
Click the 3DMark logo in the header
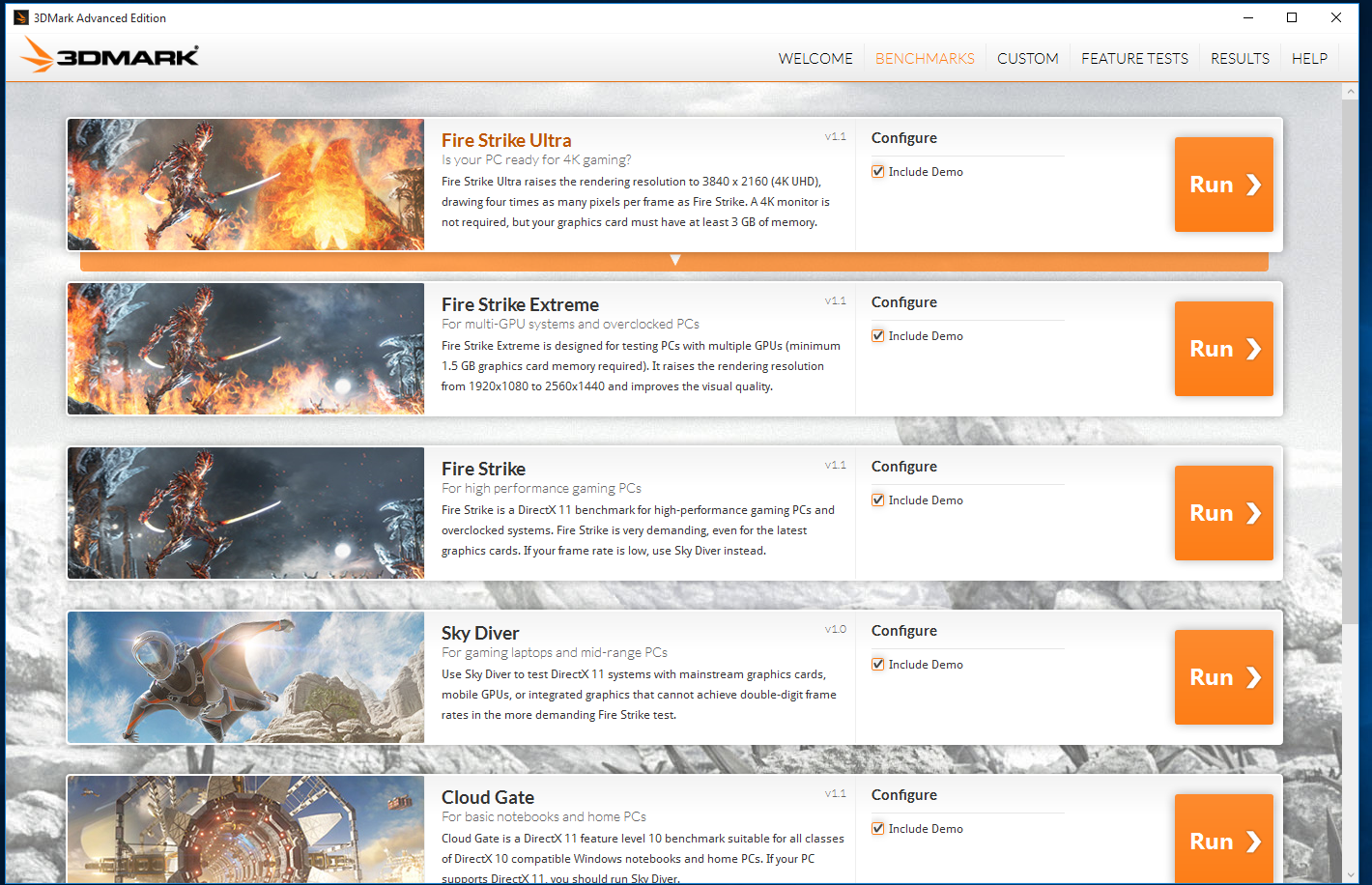109,55
